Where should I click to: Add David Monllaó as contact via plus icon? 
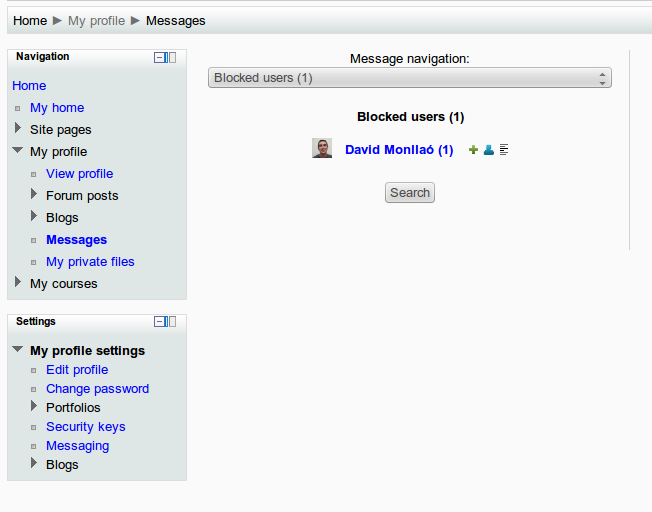click(x=473, y=150)
